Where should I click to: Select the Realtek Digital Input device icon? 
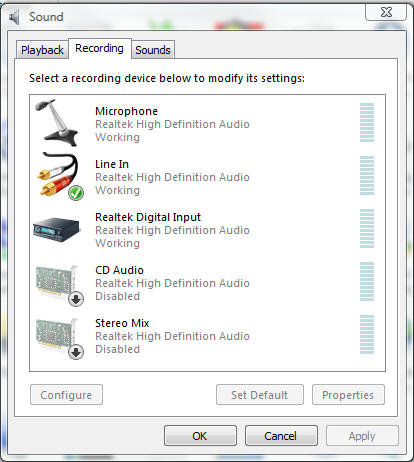tap(57, 229)
